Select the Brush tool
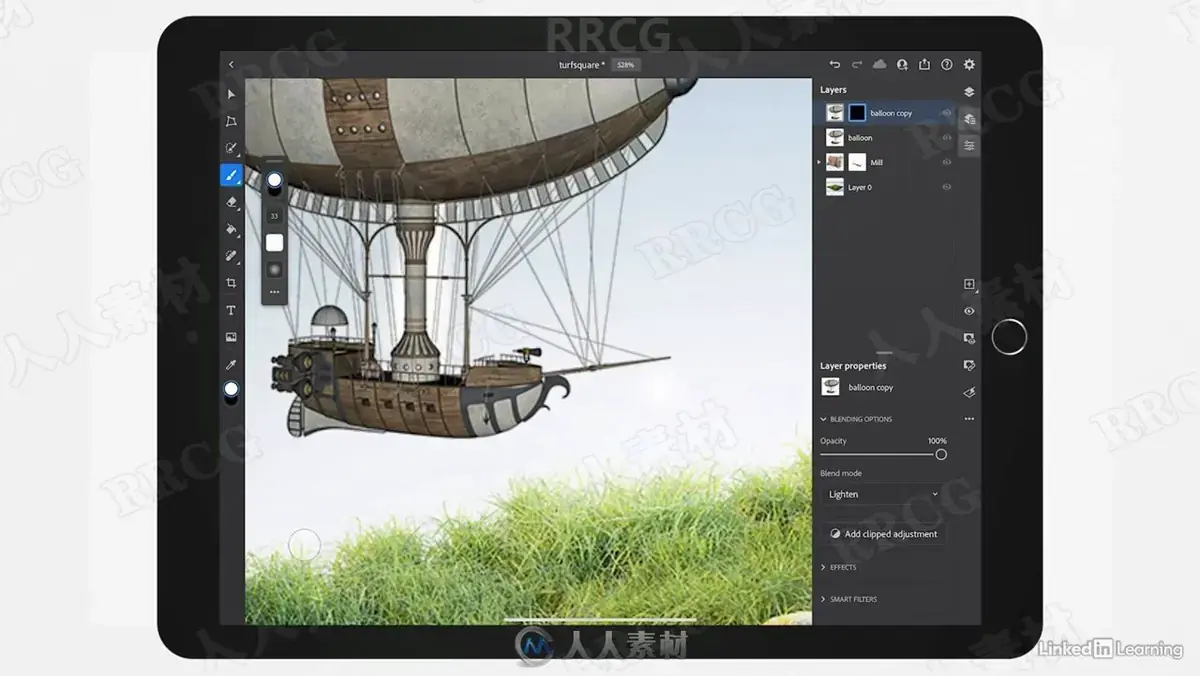This screenshot has width=1200, height=676. coord(231,175)
